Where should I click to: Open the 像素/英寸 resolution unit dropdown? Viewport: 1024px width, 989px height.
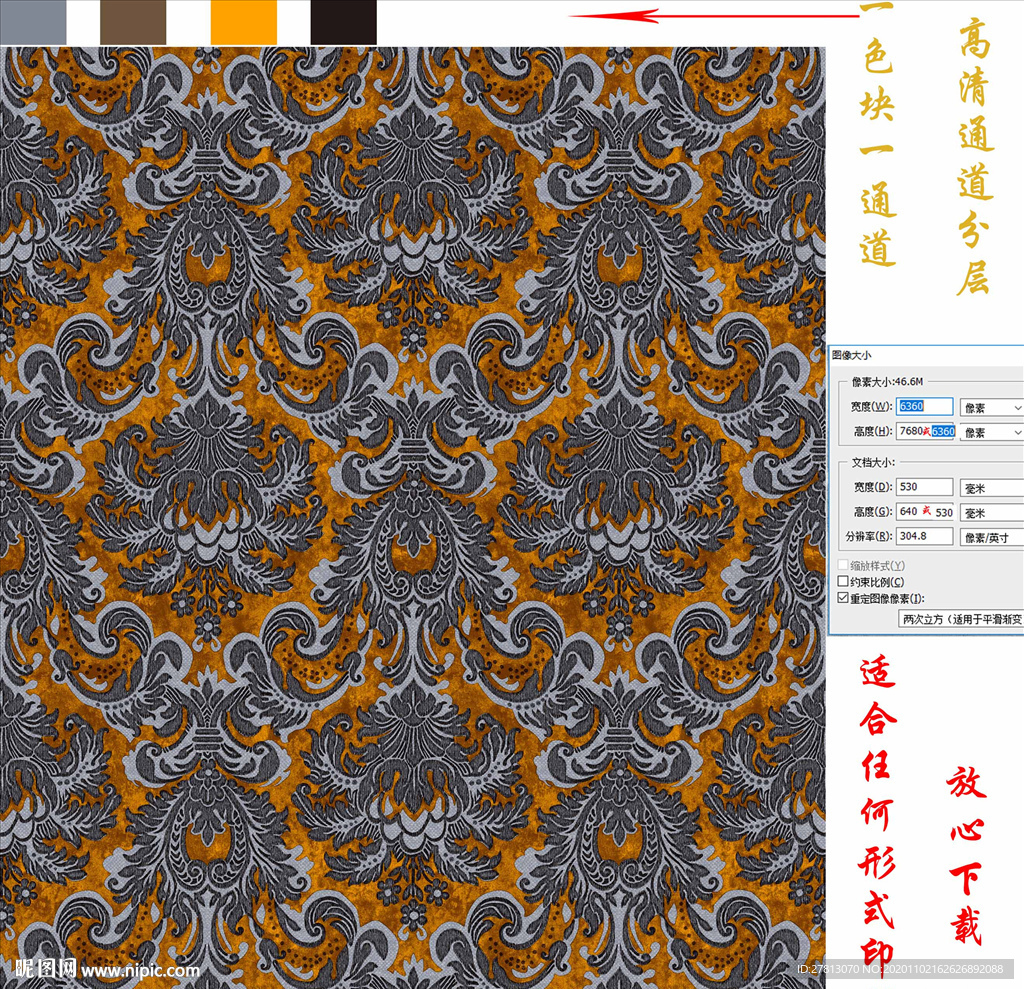pyautogui.click(x=991, y=538)
